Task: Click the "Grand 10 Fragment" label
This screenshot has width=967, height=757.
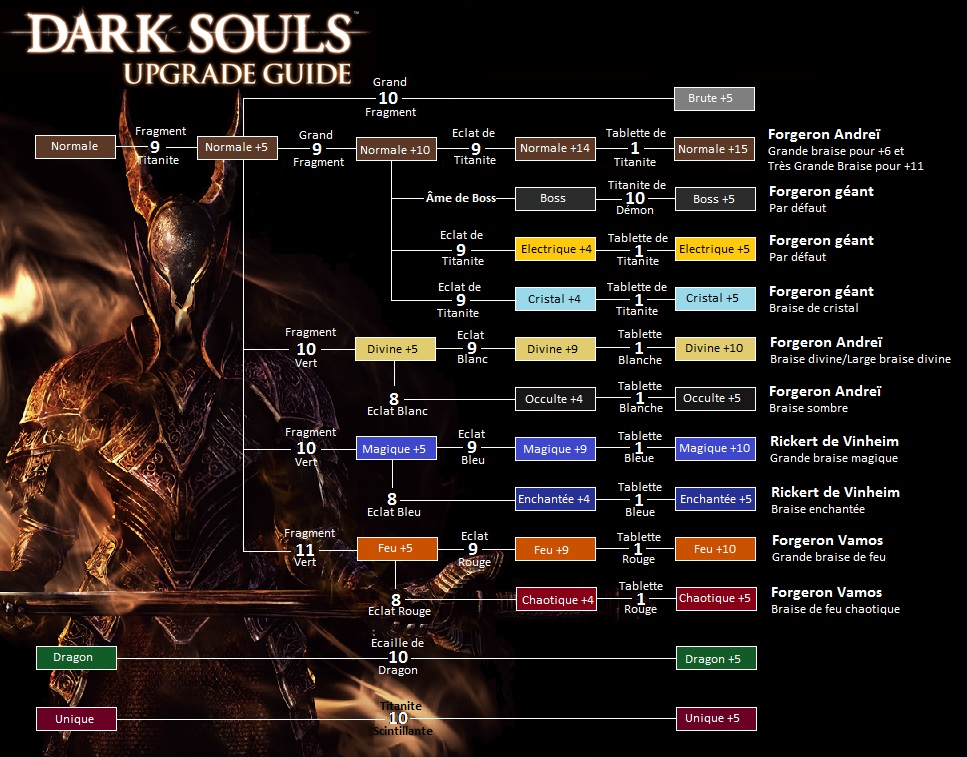Action: coord(390,97)
